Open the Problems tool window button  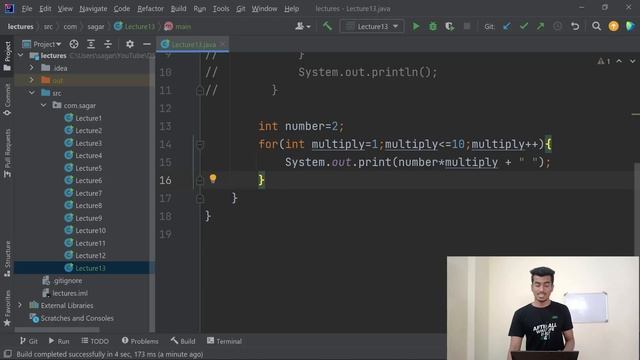click(140, 341)
